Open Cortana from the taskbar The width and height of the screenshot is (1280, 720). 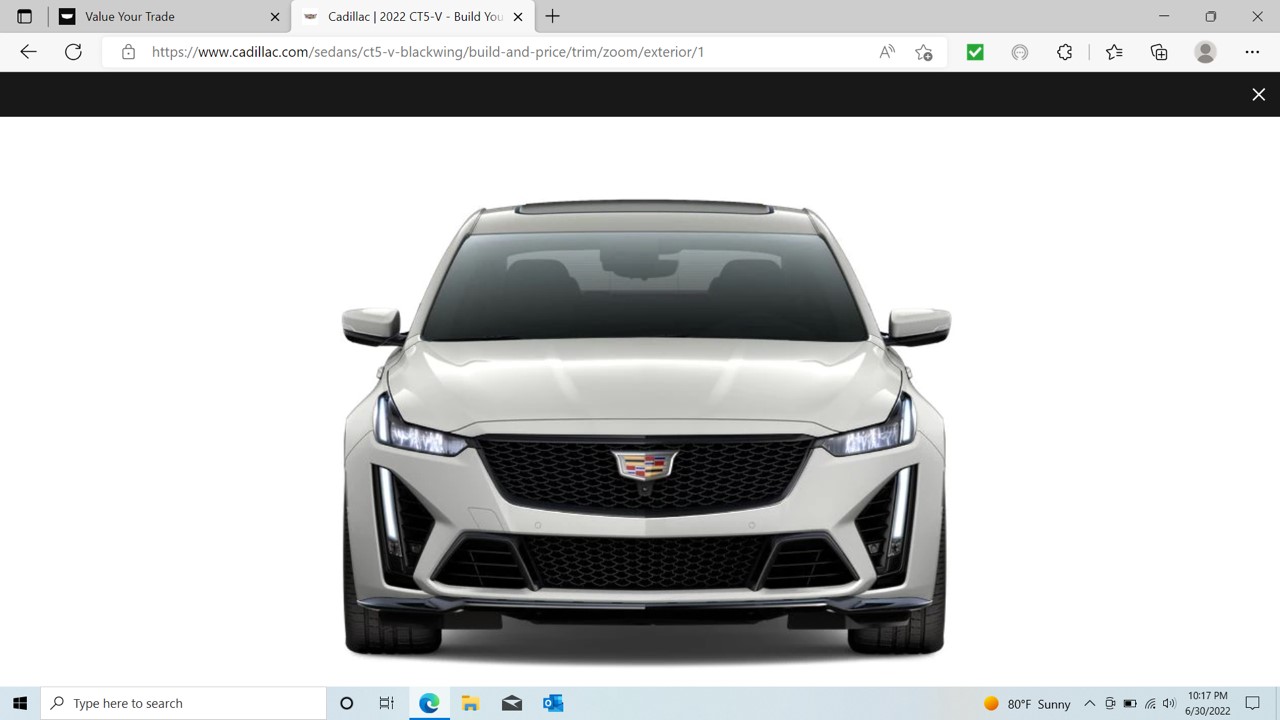click(x=347, y=703)
